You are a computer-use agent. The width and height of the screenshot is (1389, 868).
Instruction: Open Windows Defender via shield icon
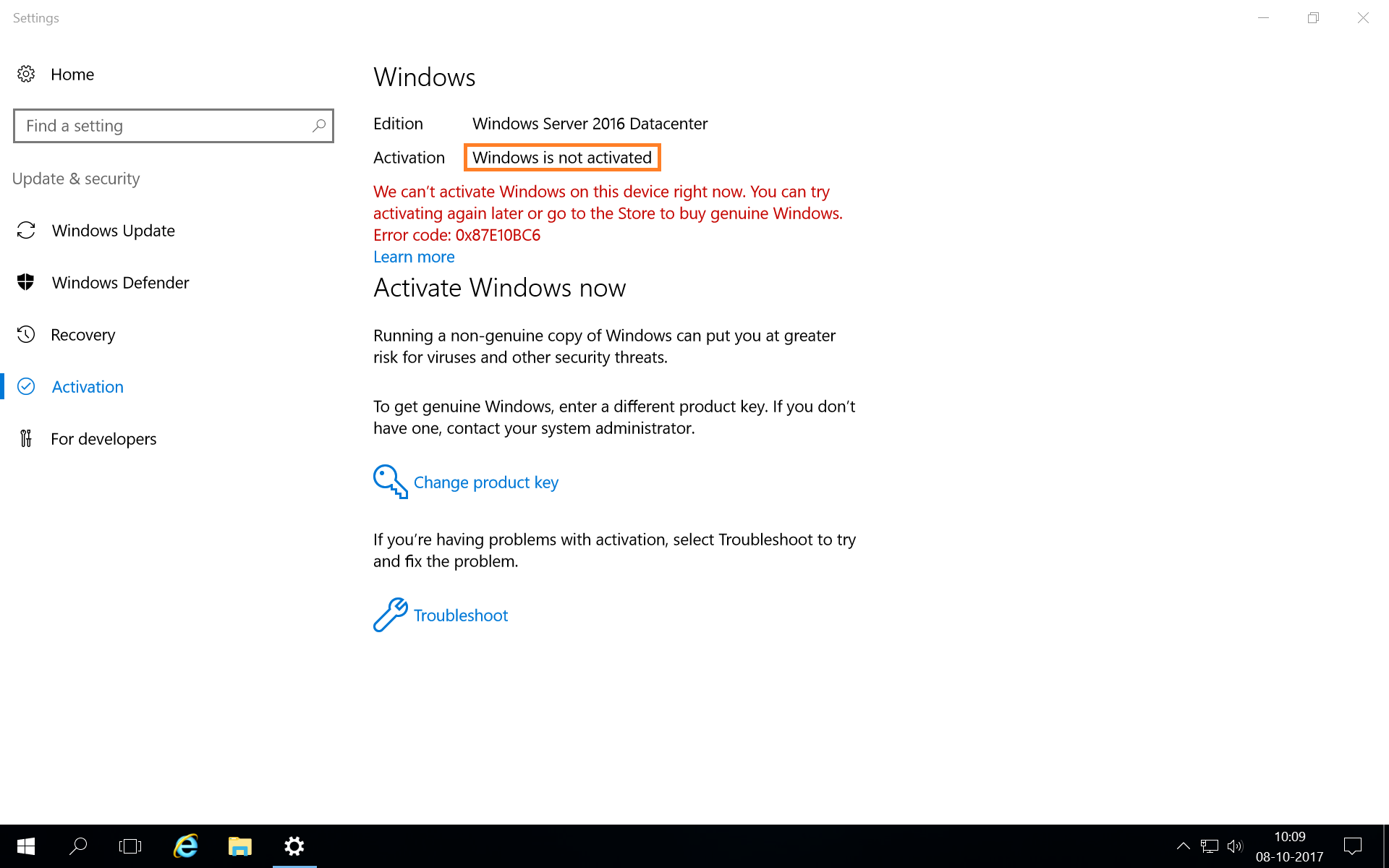[x=26, y=282]
